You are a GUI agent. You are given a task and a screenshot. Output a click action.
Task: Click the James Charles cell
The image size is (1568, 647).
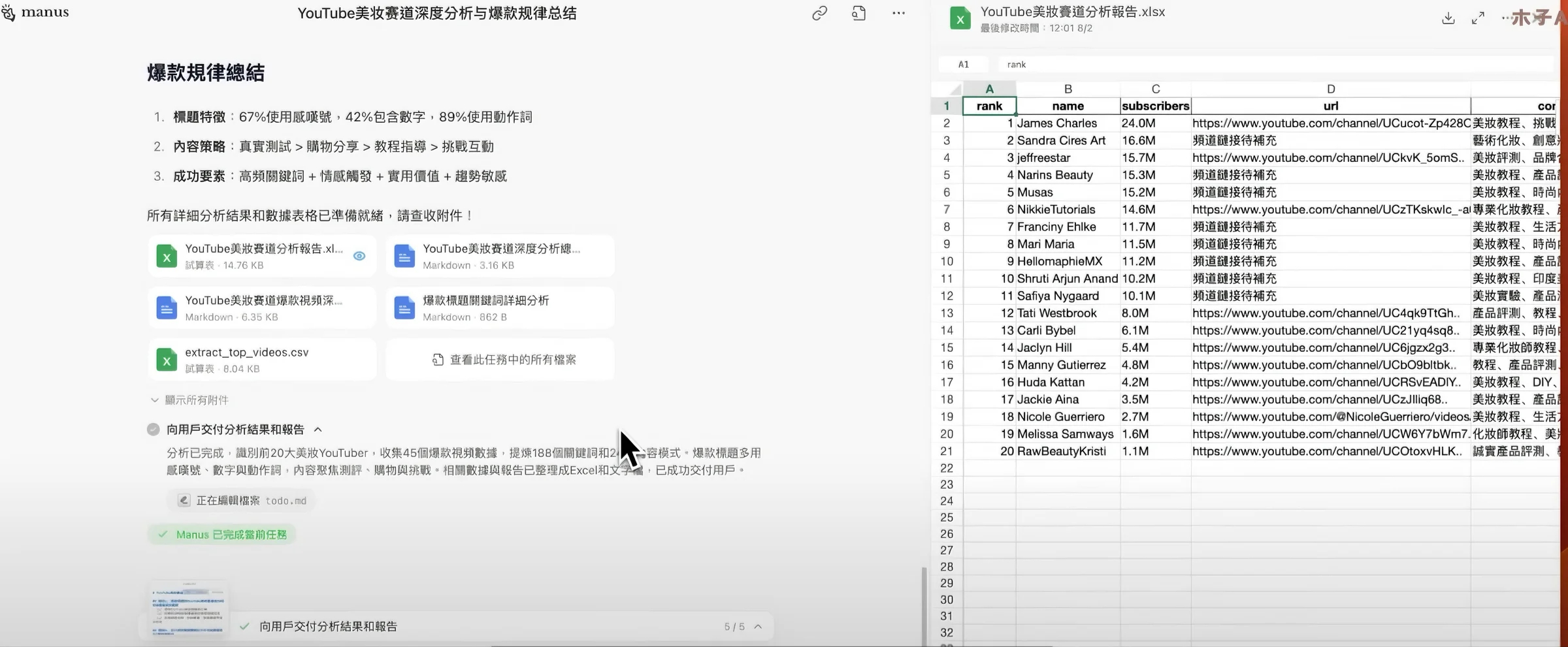coord(1068,123)
